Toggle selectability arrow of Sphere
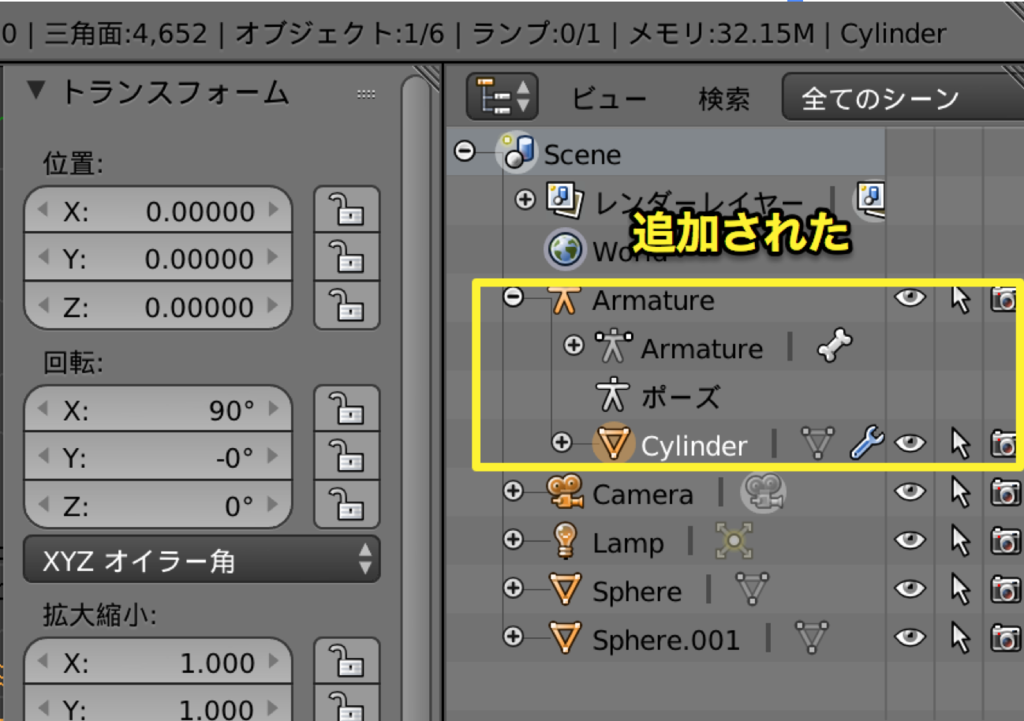Screen dimensions: 1024x721 pos(959,589)
